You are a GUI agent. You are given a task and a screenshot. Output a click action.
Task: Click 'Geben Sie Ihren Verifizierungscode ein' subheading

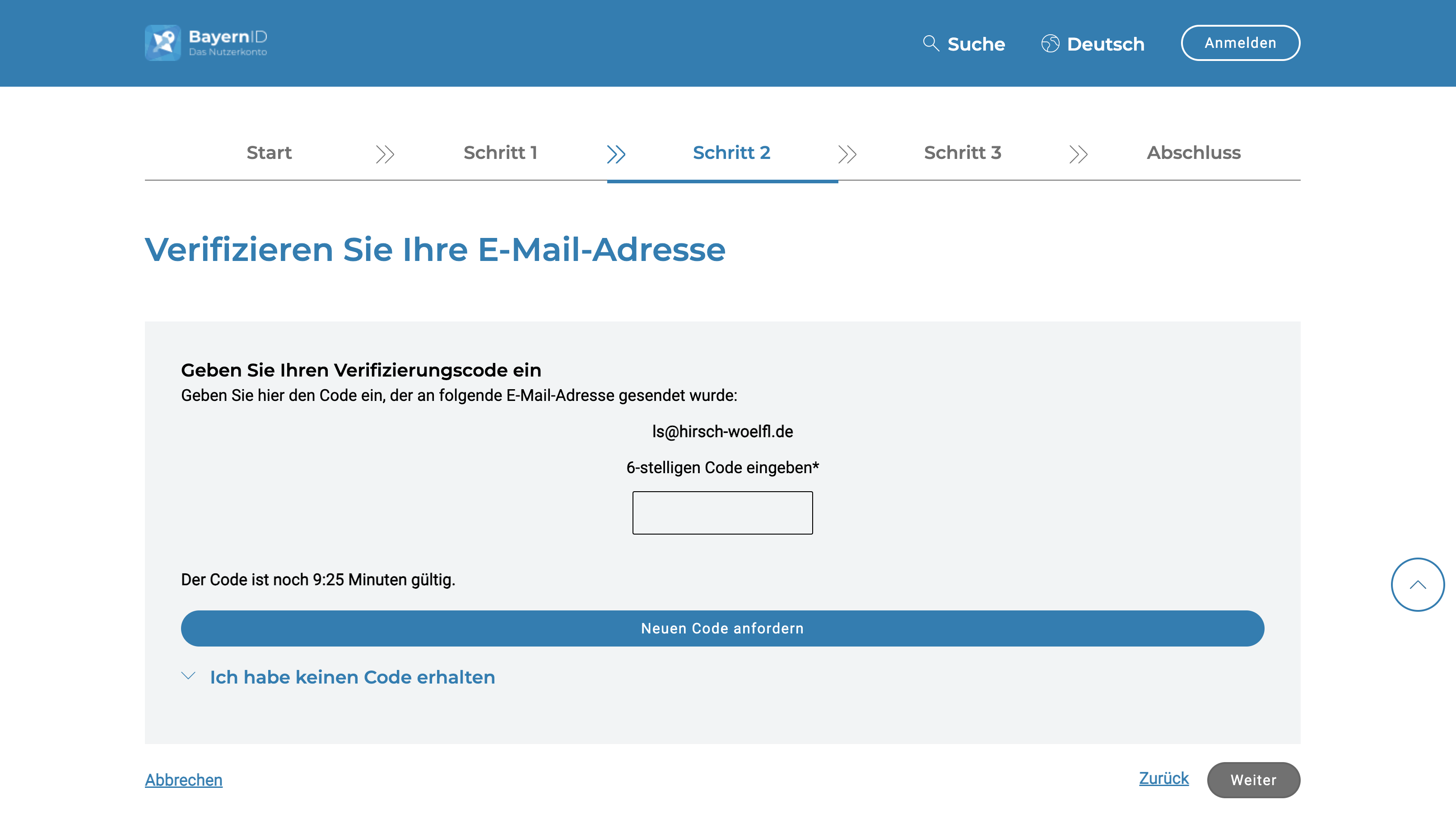click(x=361, y=370)
